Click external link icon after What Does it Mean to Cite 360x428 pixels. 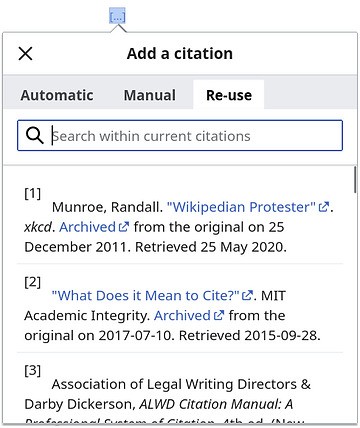[x=247, y=295]
